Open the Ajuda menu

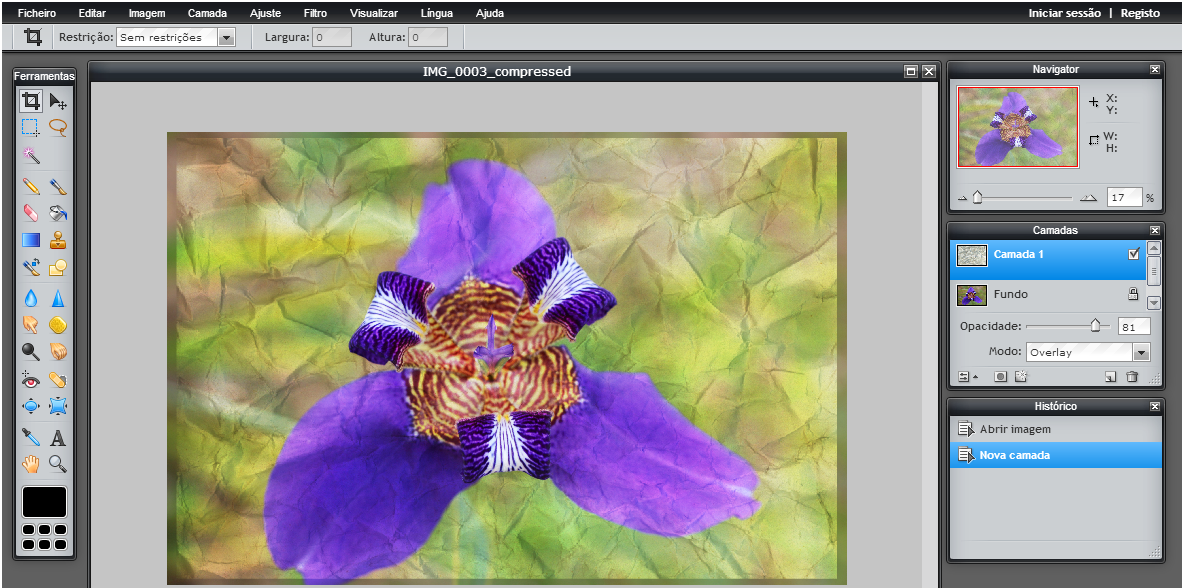point(490,13)
